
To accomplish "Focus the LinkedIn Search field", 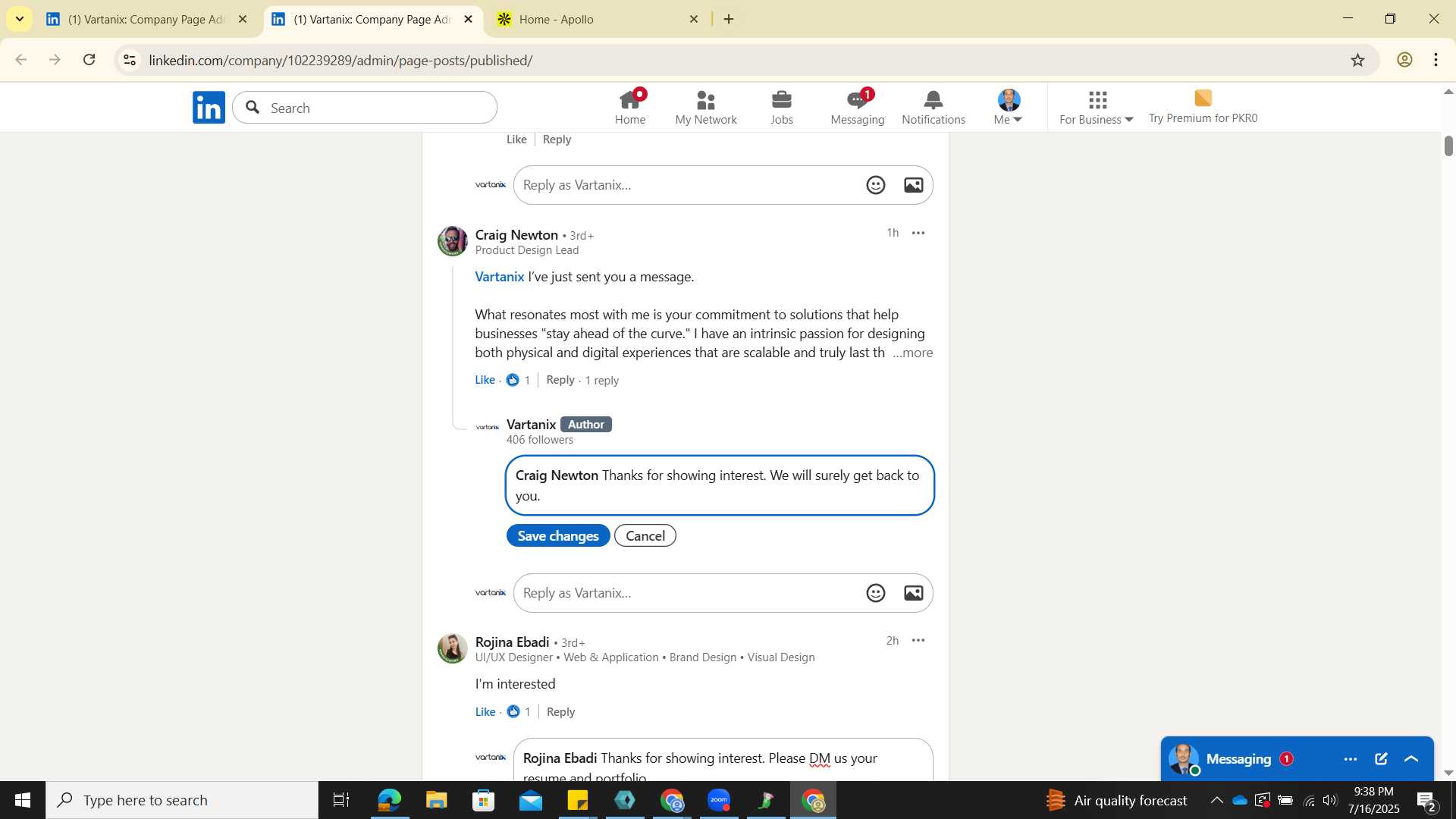I will 365,108.
